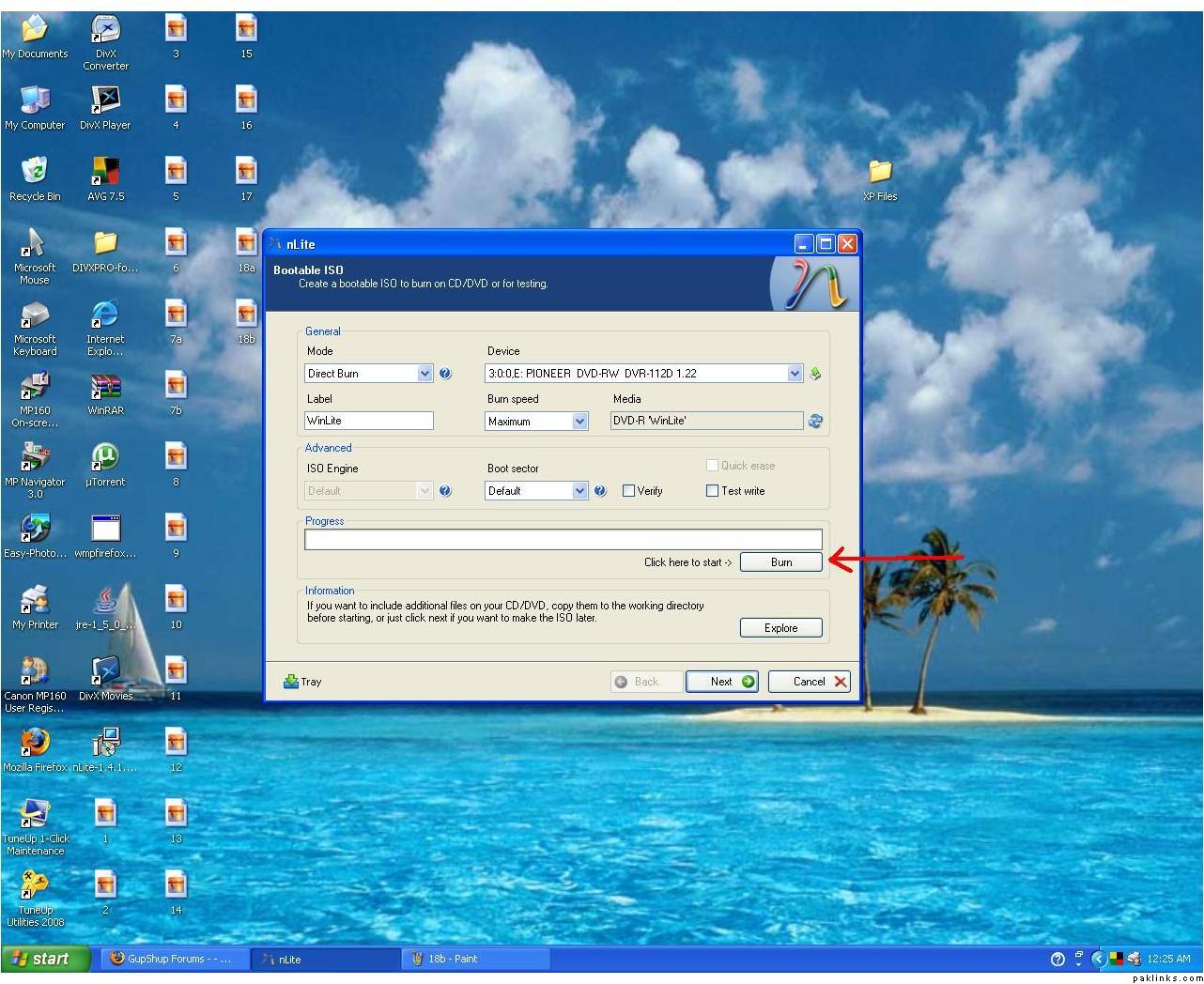Switch to the 18b - Paint taskbar item
This screenshot has width=1204, height=984.
[x=454, y=959]
